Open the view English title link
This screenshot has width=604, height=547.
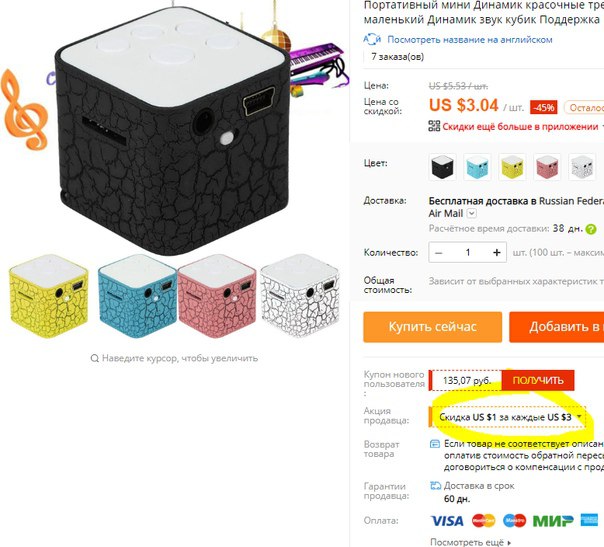click(470, 39)
